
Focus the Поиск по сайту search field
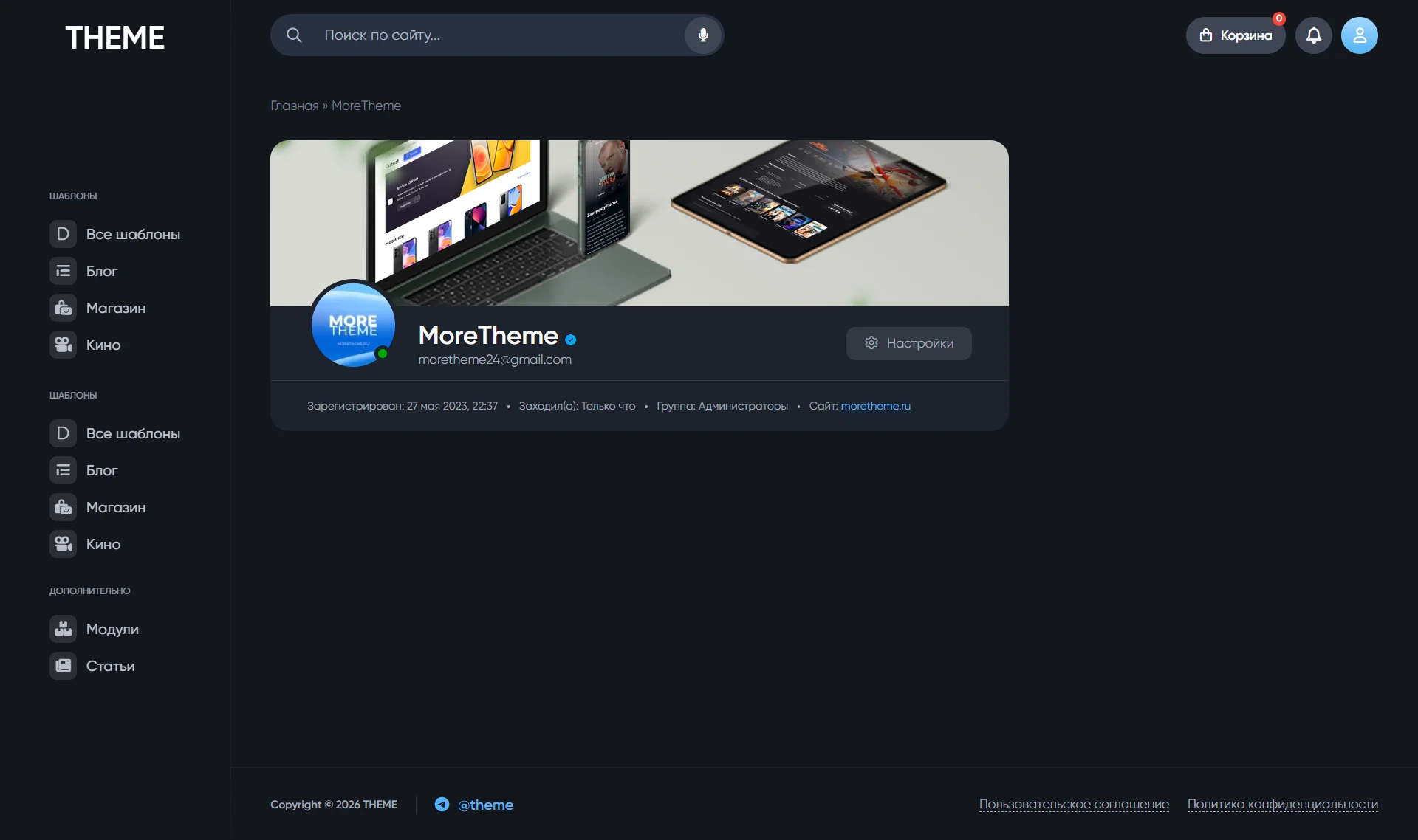coord(496,35)
